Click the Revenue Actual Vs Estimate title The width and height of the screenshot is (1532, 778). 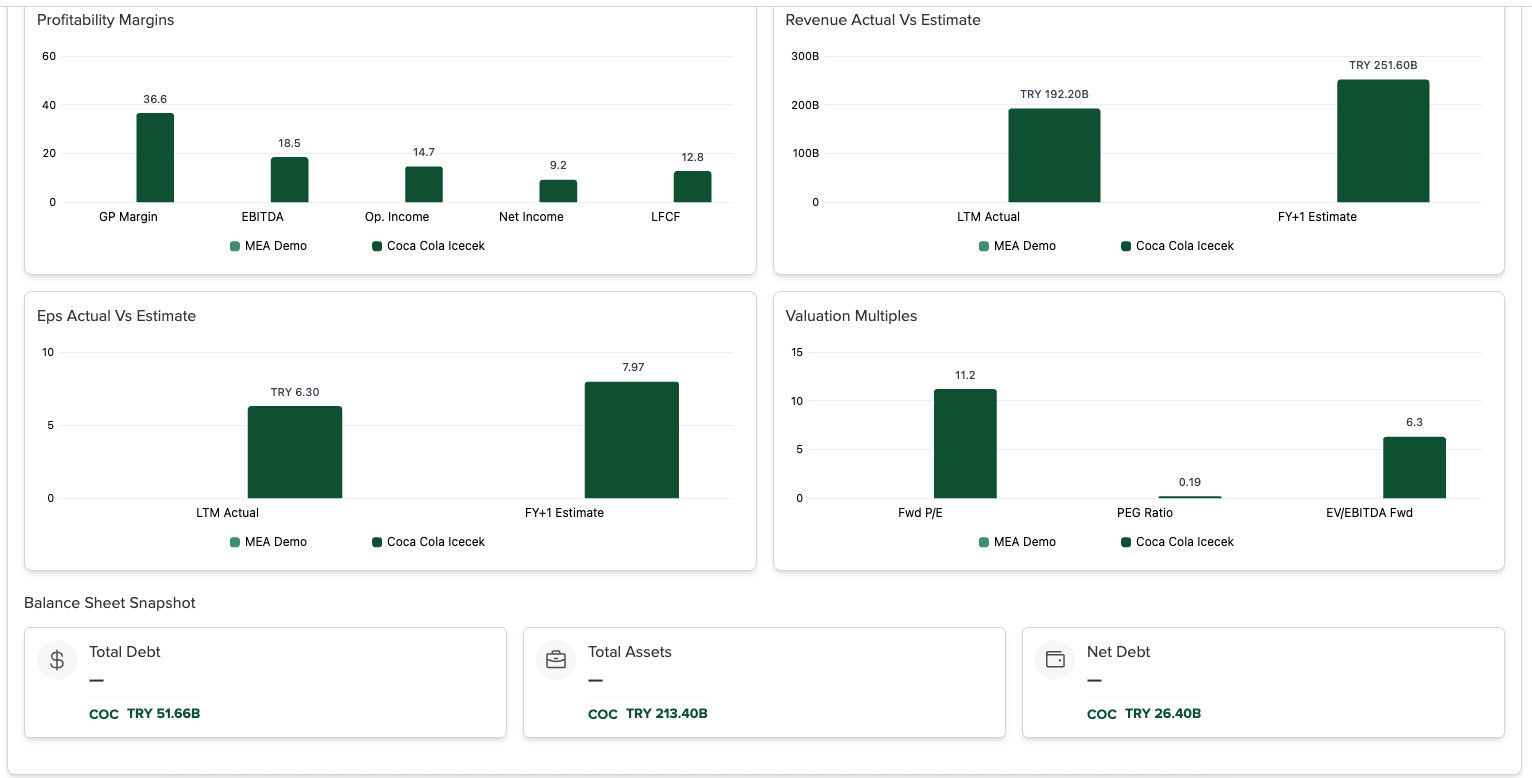(x=883, y=20)
